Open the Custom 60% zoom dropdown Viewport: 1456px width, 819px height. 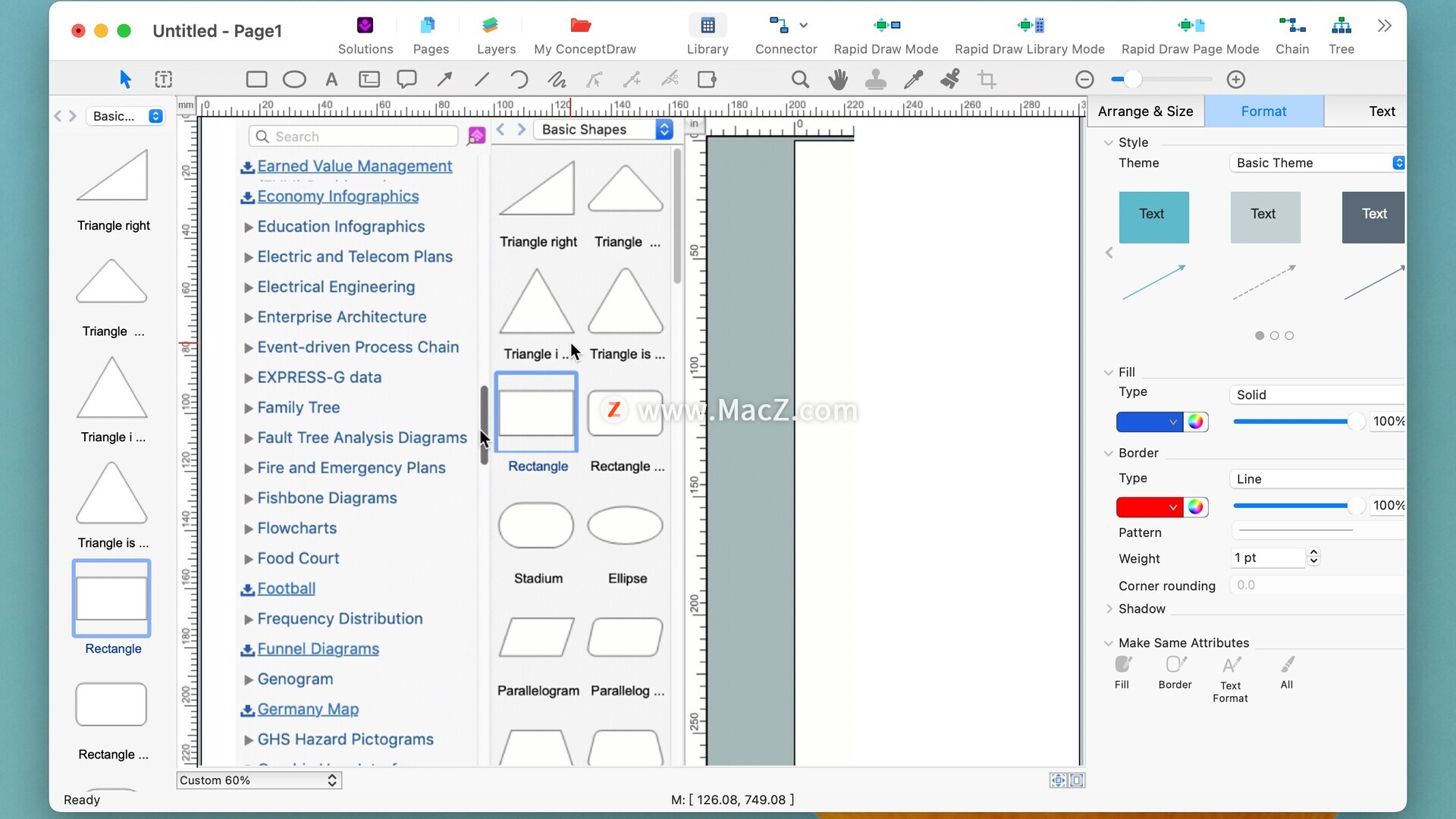[x=259, y=780]
